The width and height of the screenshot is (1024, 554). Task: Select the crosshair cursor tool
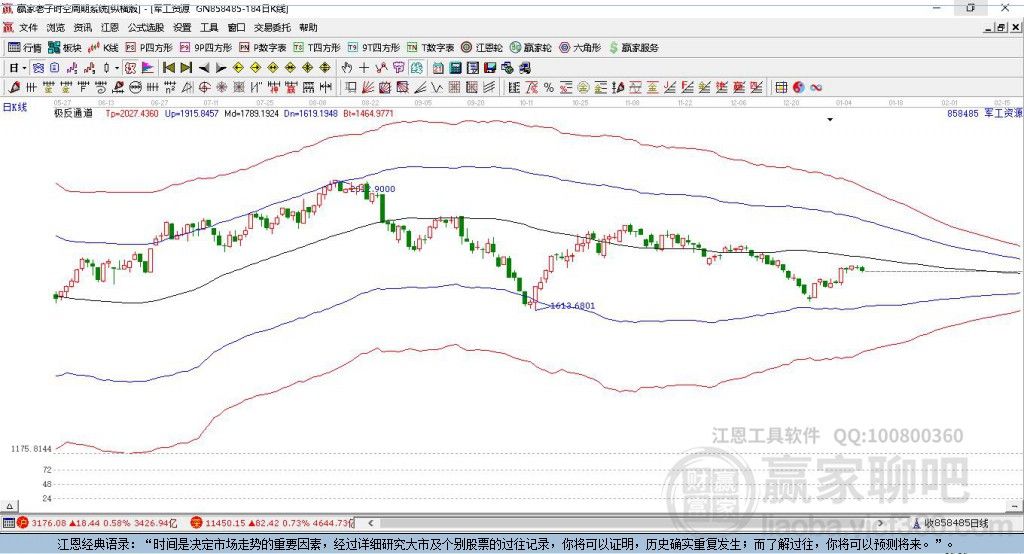coord(364,68)
